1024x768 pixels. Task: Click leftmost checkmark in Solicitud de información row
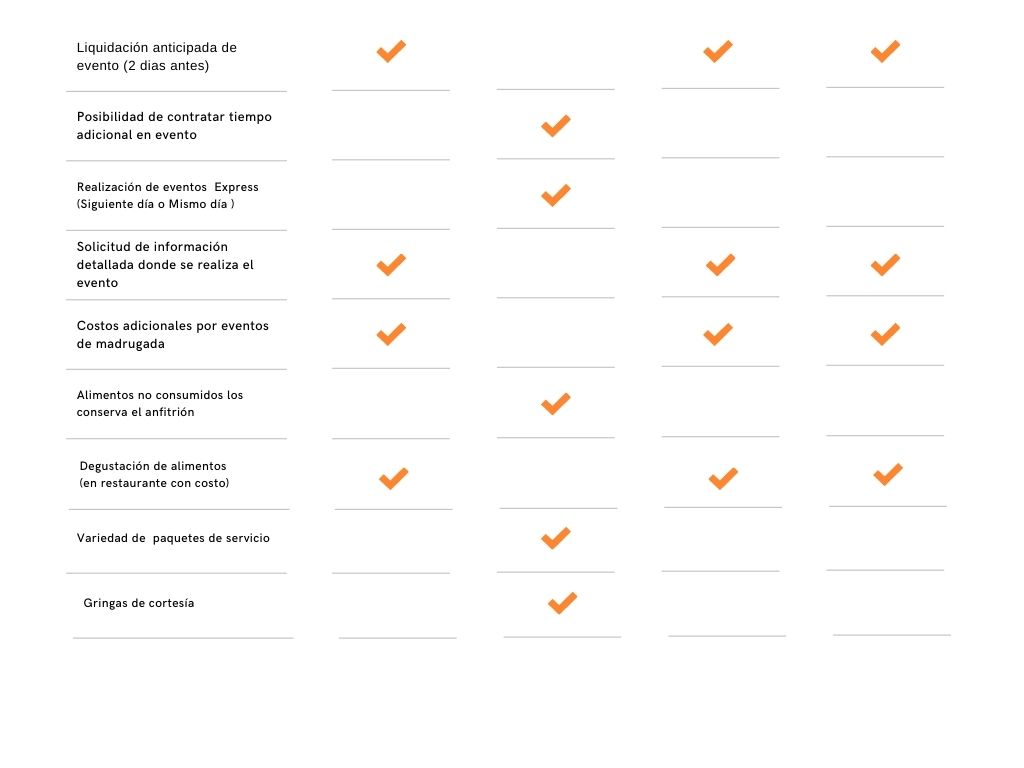pos(391,265)
